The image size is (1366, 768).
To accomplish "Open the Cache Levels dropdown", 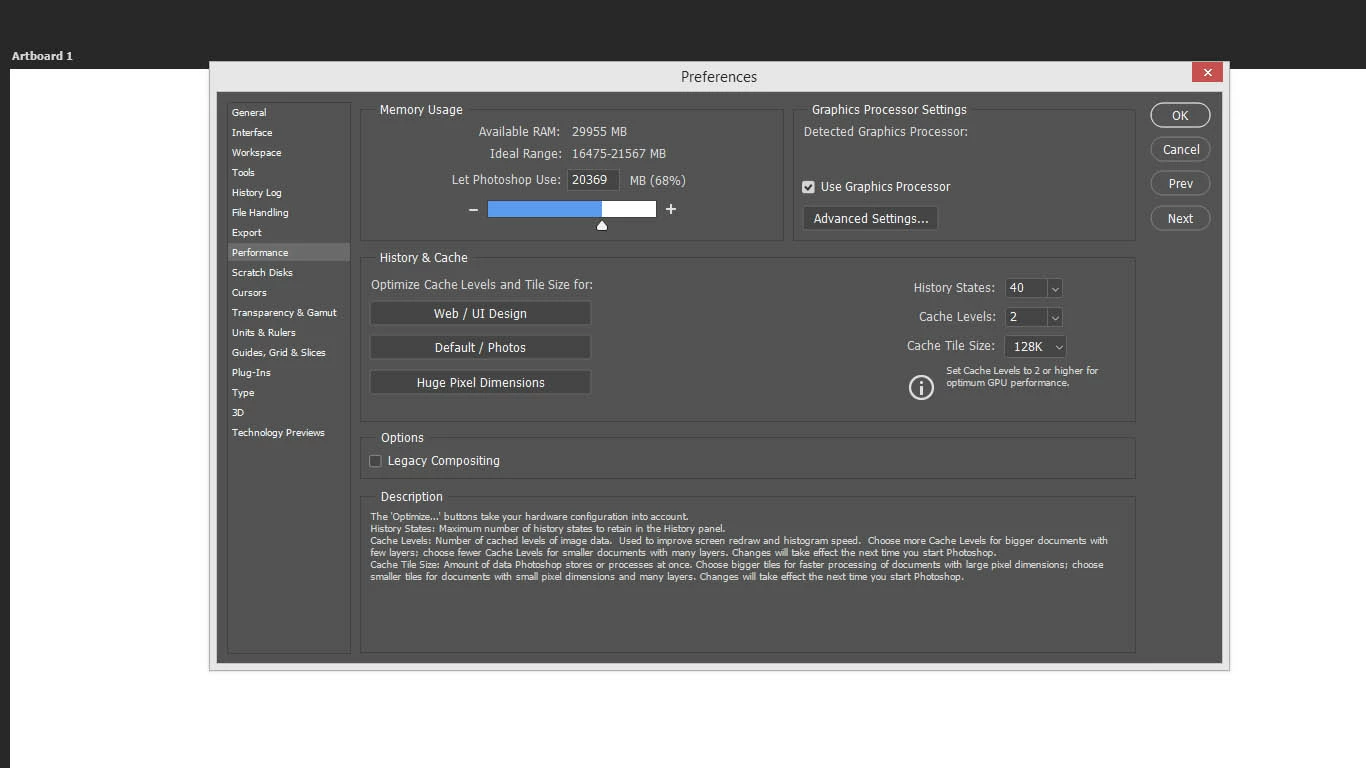I will point(1054,317).
